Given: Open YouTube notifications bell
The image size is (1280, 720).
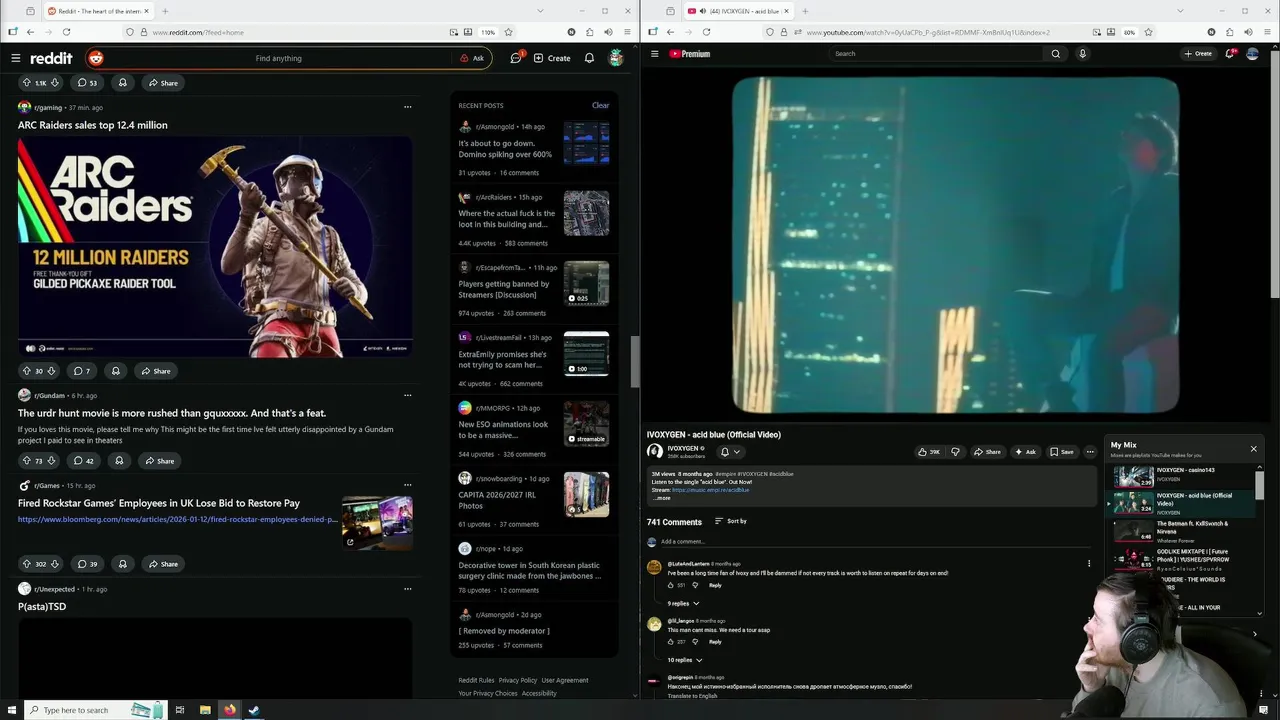Looking at the screenshot, I should 1230,54.
